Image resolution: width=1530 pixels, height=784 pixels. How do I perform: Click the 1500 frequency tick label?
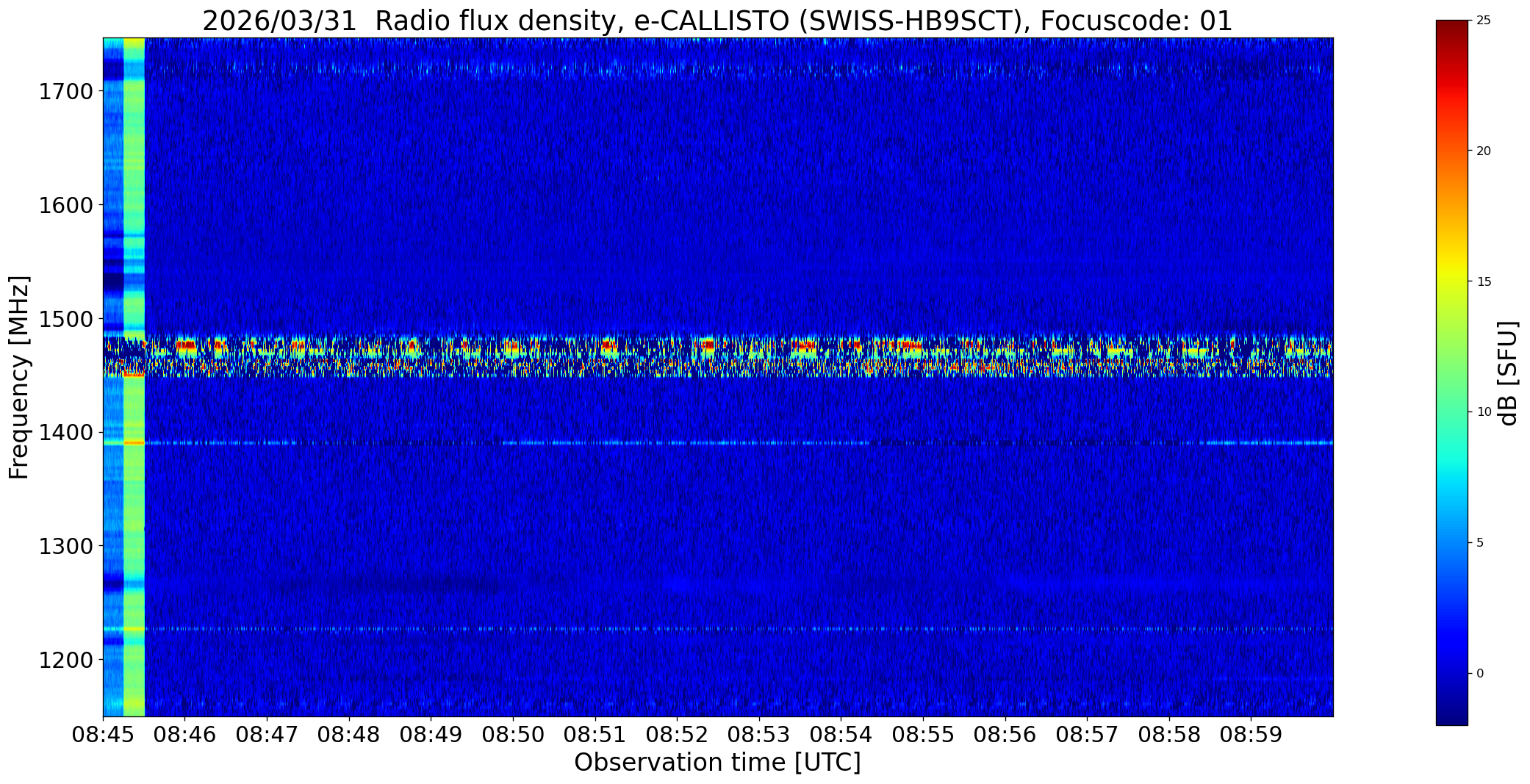(66, 319)
